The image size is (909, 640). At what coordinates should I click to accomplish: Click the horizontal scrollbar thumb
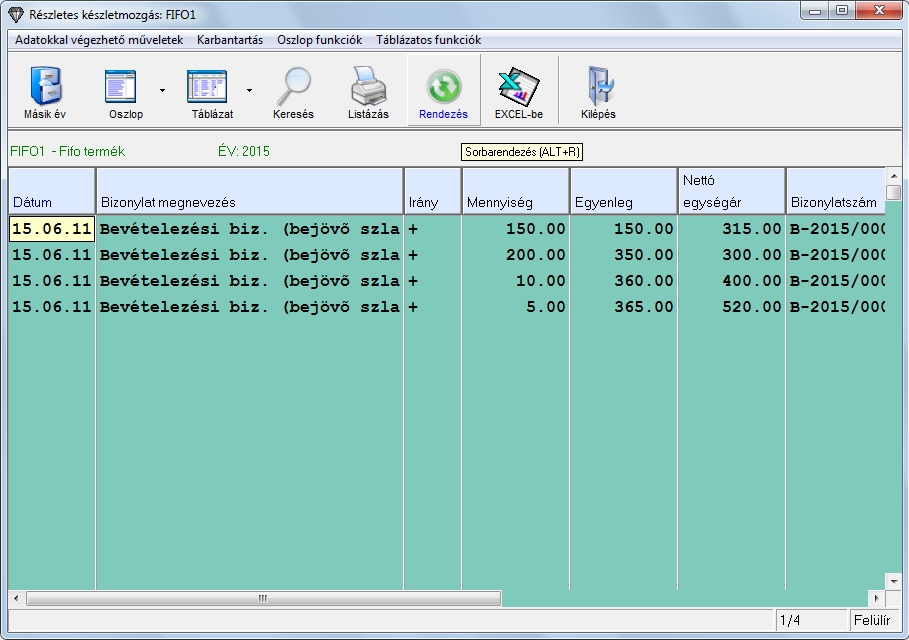click(x=264, y=598)
